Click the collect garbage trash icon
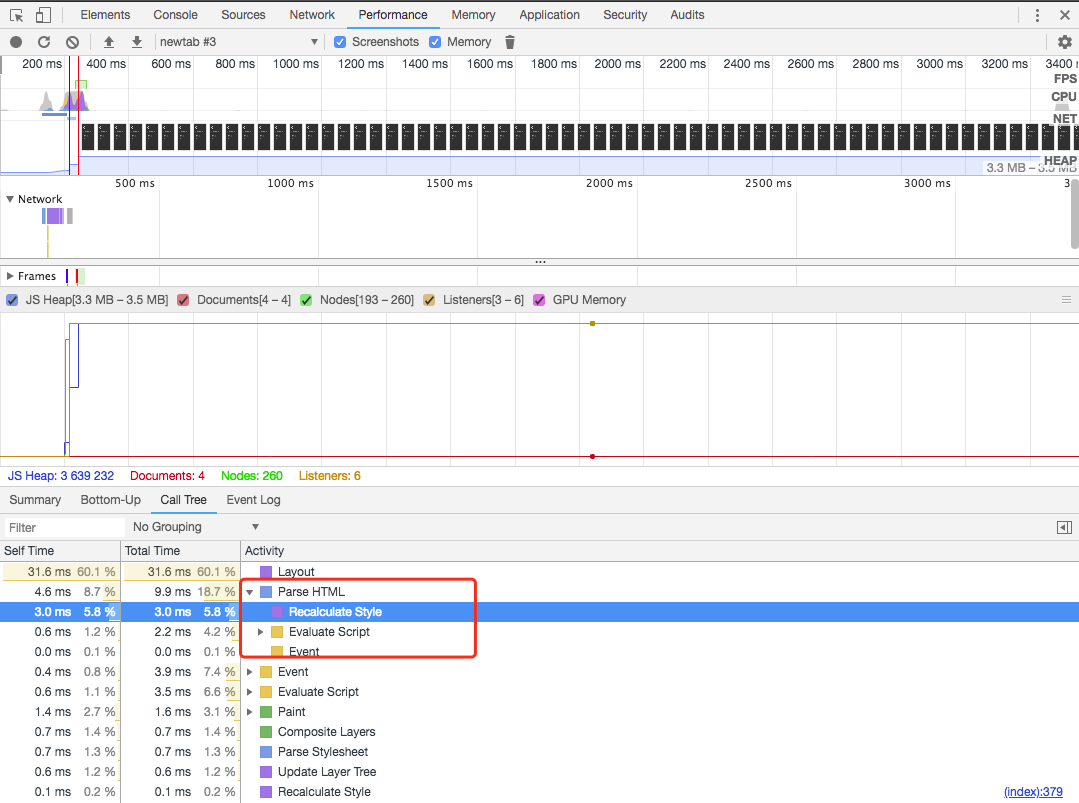The width and height of the screenshot is (1079, 803). 510,42
